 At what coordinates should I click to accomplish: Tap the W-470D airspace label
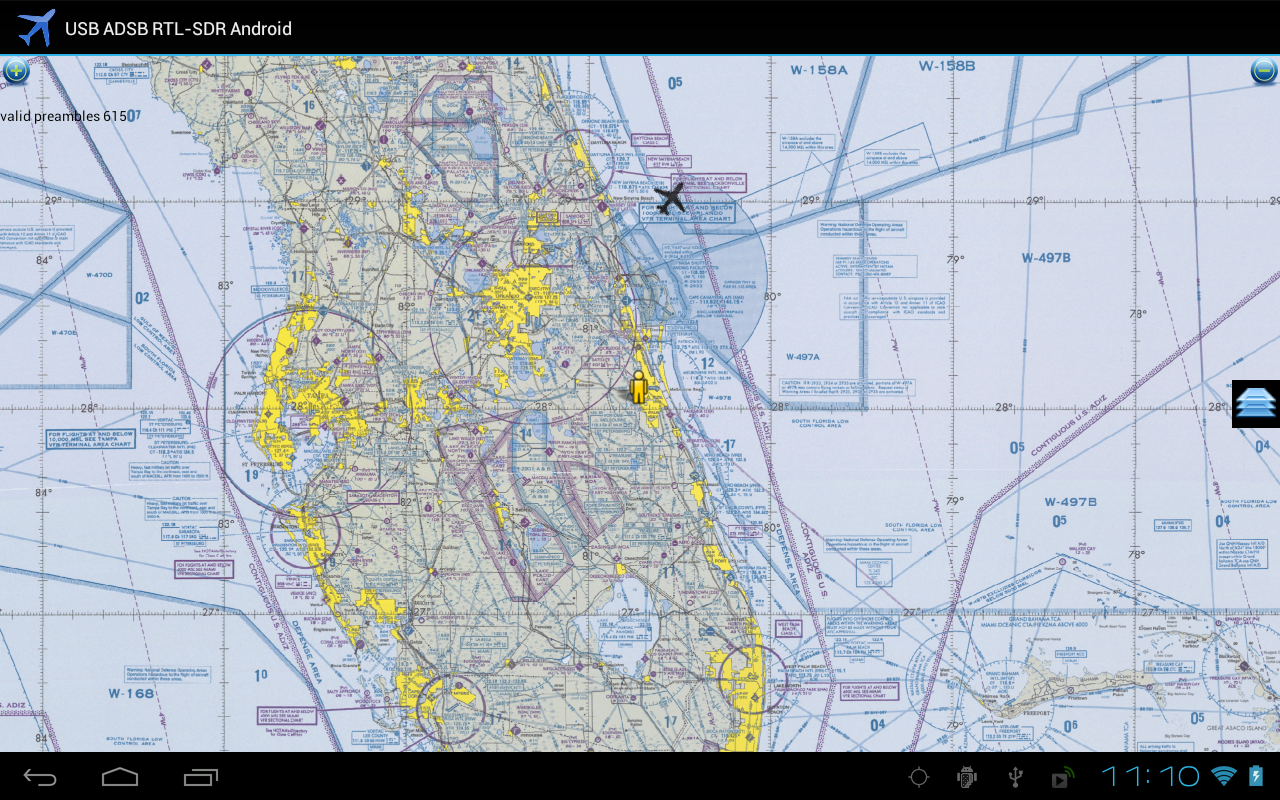[x=97, y=275]
